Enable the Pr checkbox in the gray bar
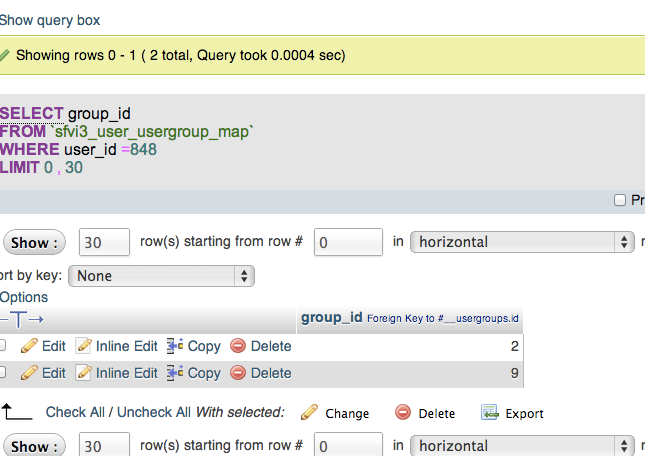645x456 pixels. pos(619,200)
